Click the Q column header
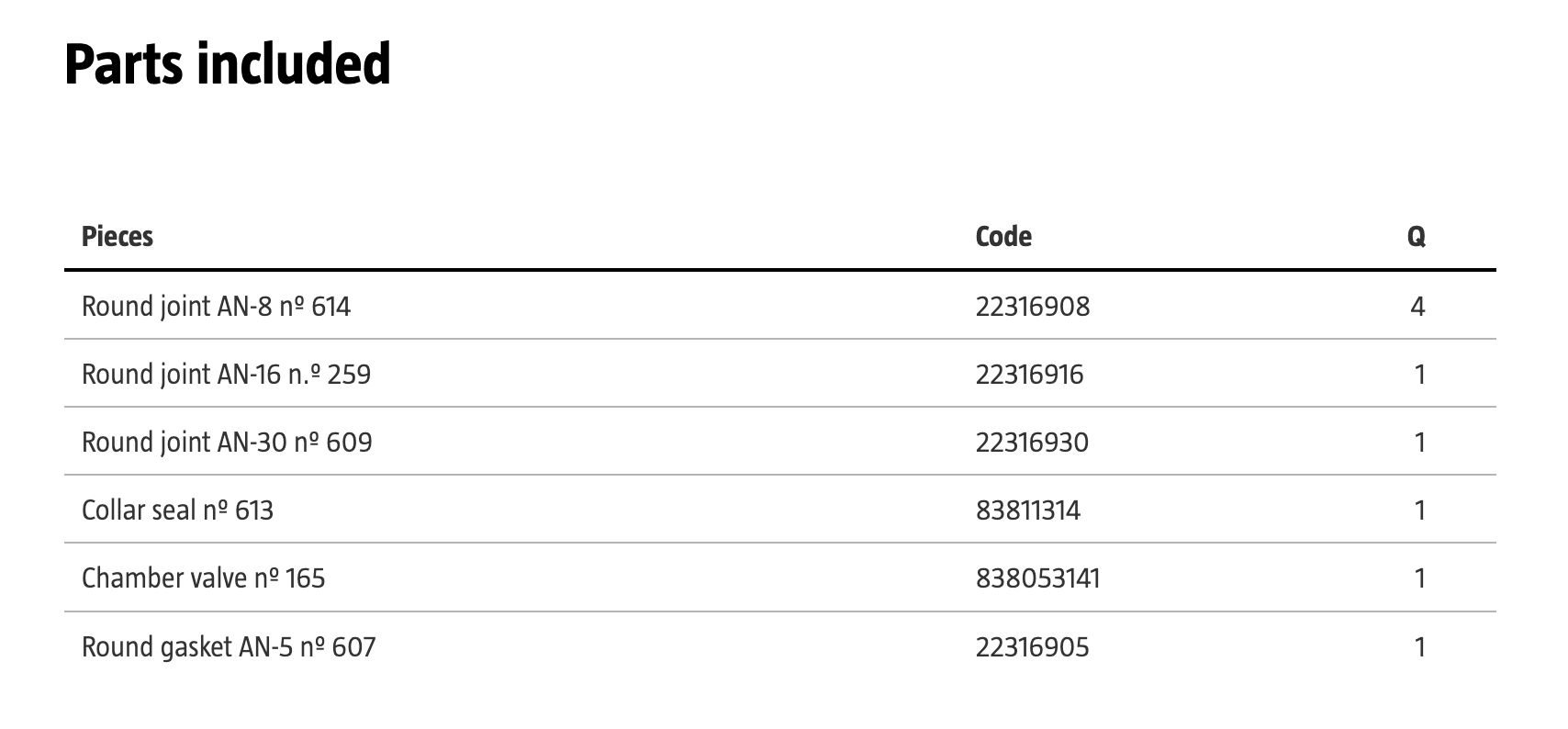 1417,237
